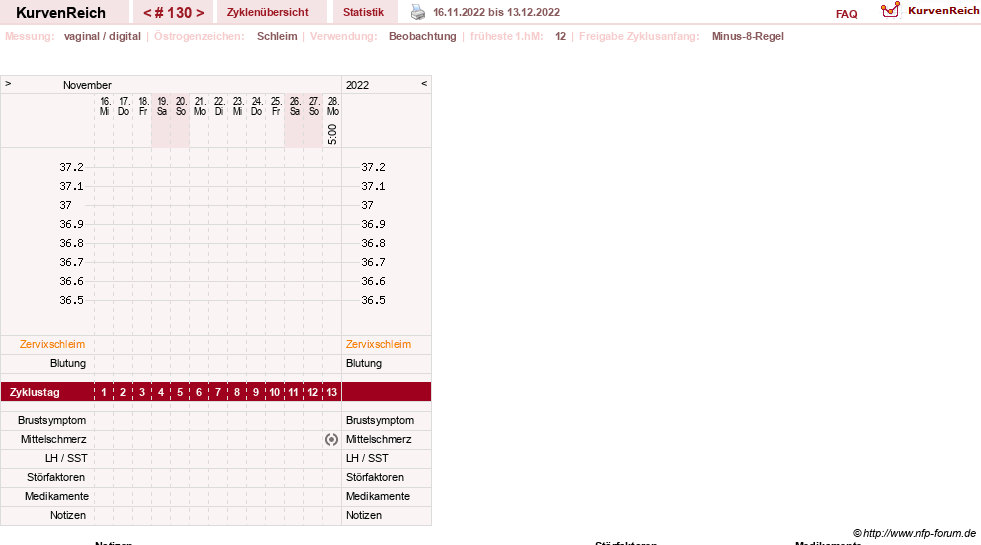981x545 pixels.
Task: Click the Mittelschmerz symbol on day 13
Action: pyautogui.click(x=332, y=440)
